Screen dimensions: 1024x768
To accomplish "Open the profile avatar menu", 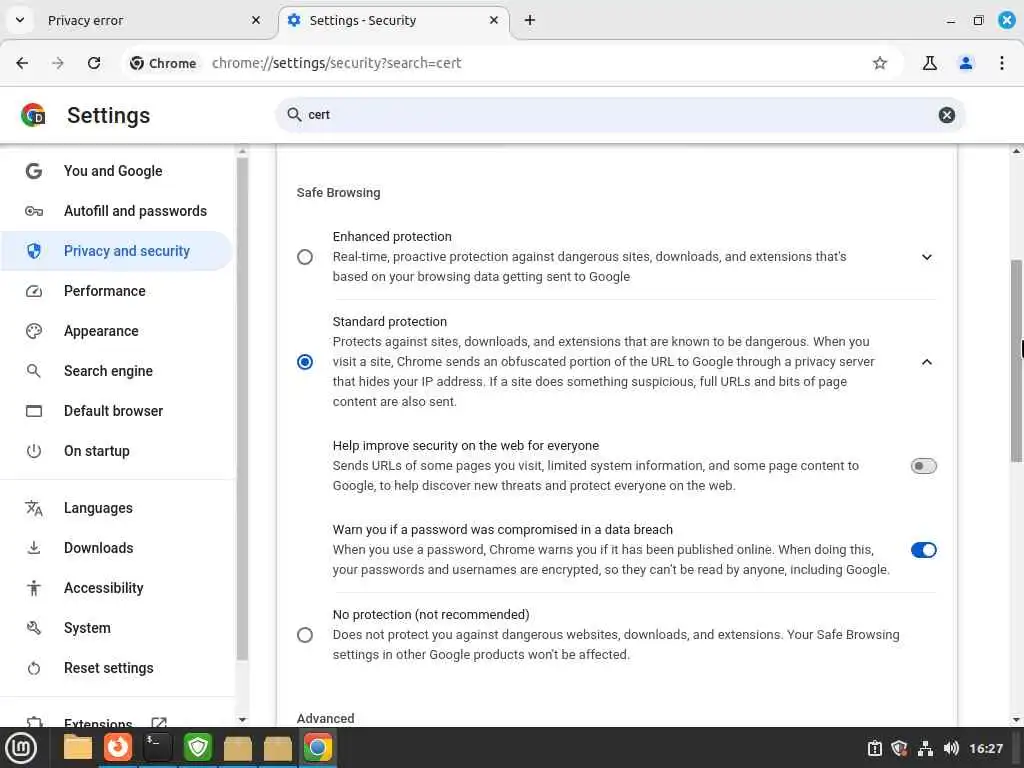I will pos(965,63).
